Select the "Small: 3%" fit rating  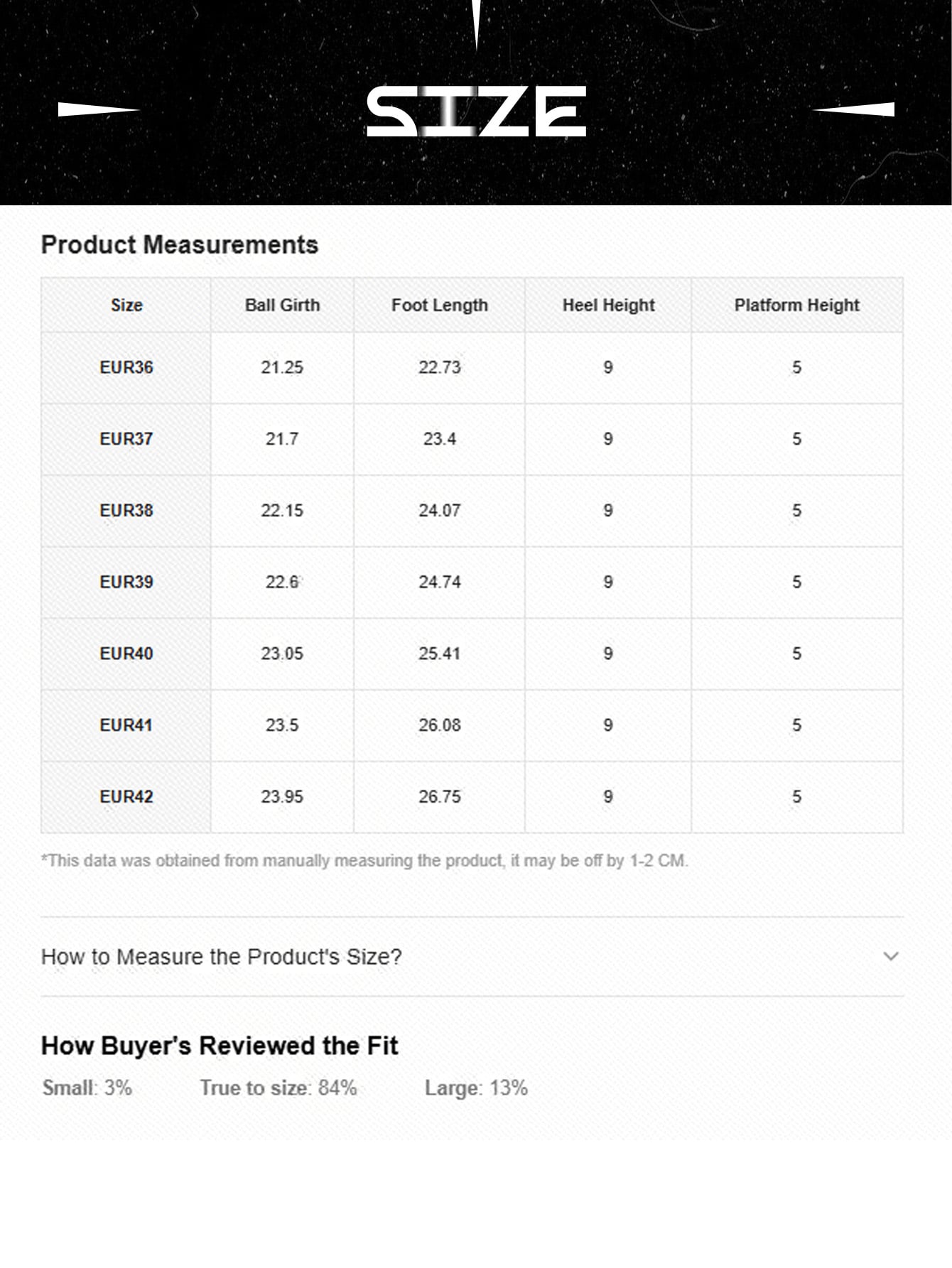coord(87,1088)
